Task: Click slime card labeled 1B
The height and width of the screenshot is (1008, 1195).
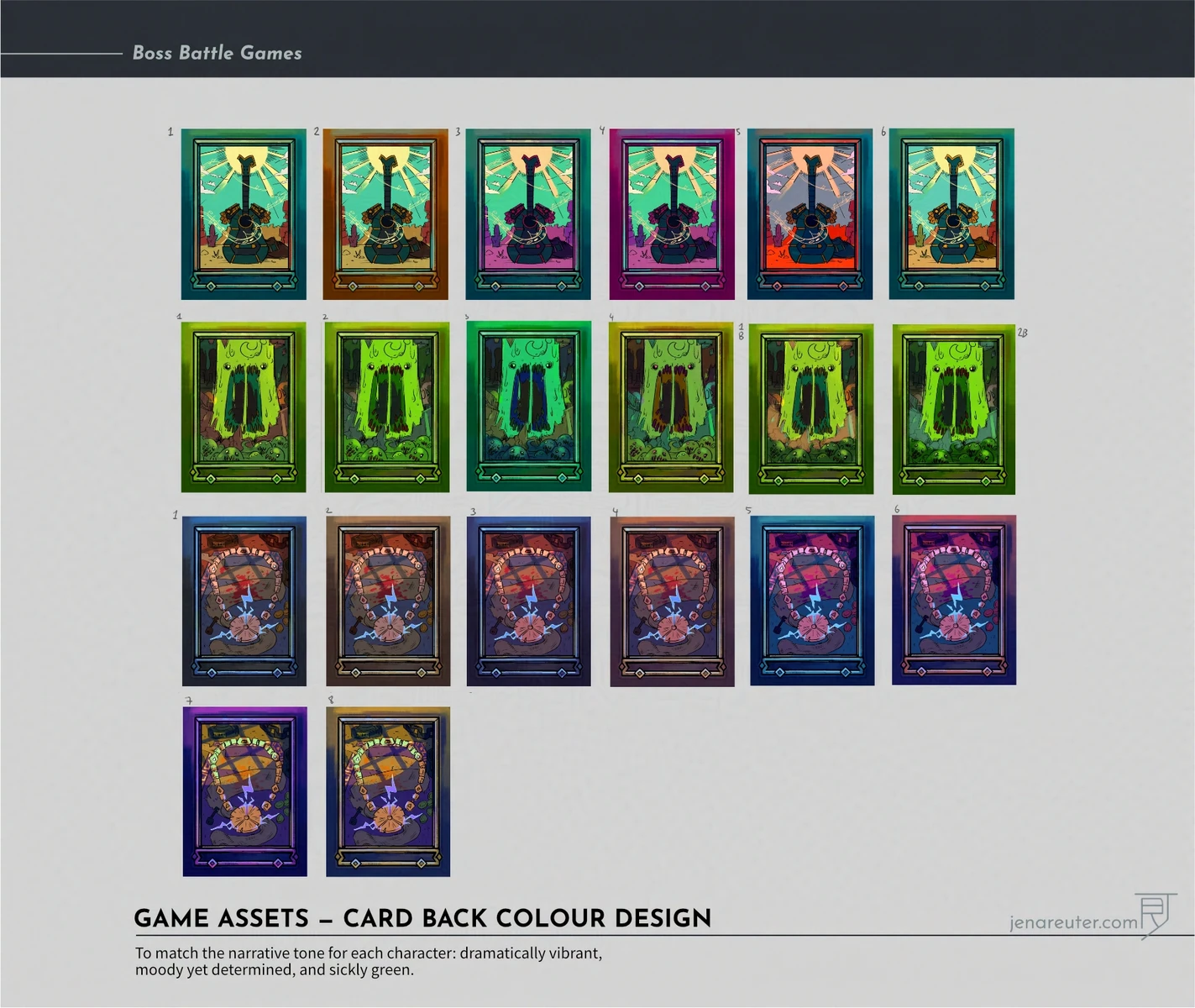Action: pyautogui.click(x=811, y=409)
